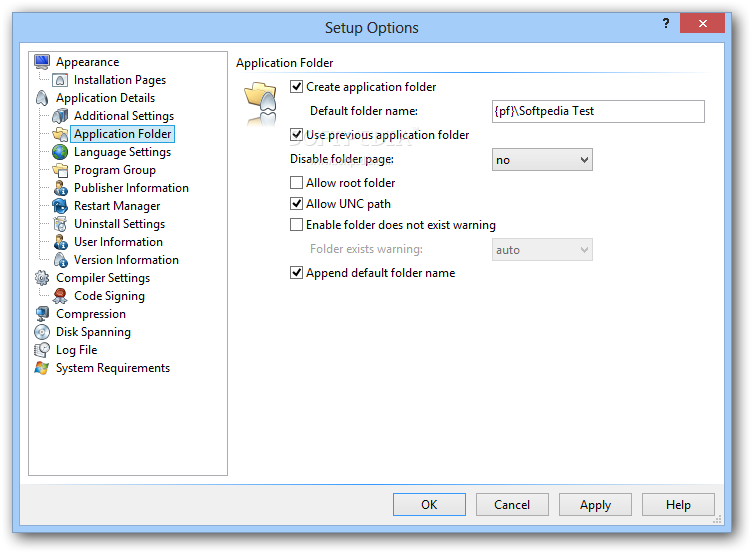The height and width of the screenshot is (553, 752).
Task: Click the Cancel button
Action: [512, 505]
